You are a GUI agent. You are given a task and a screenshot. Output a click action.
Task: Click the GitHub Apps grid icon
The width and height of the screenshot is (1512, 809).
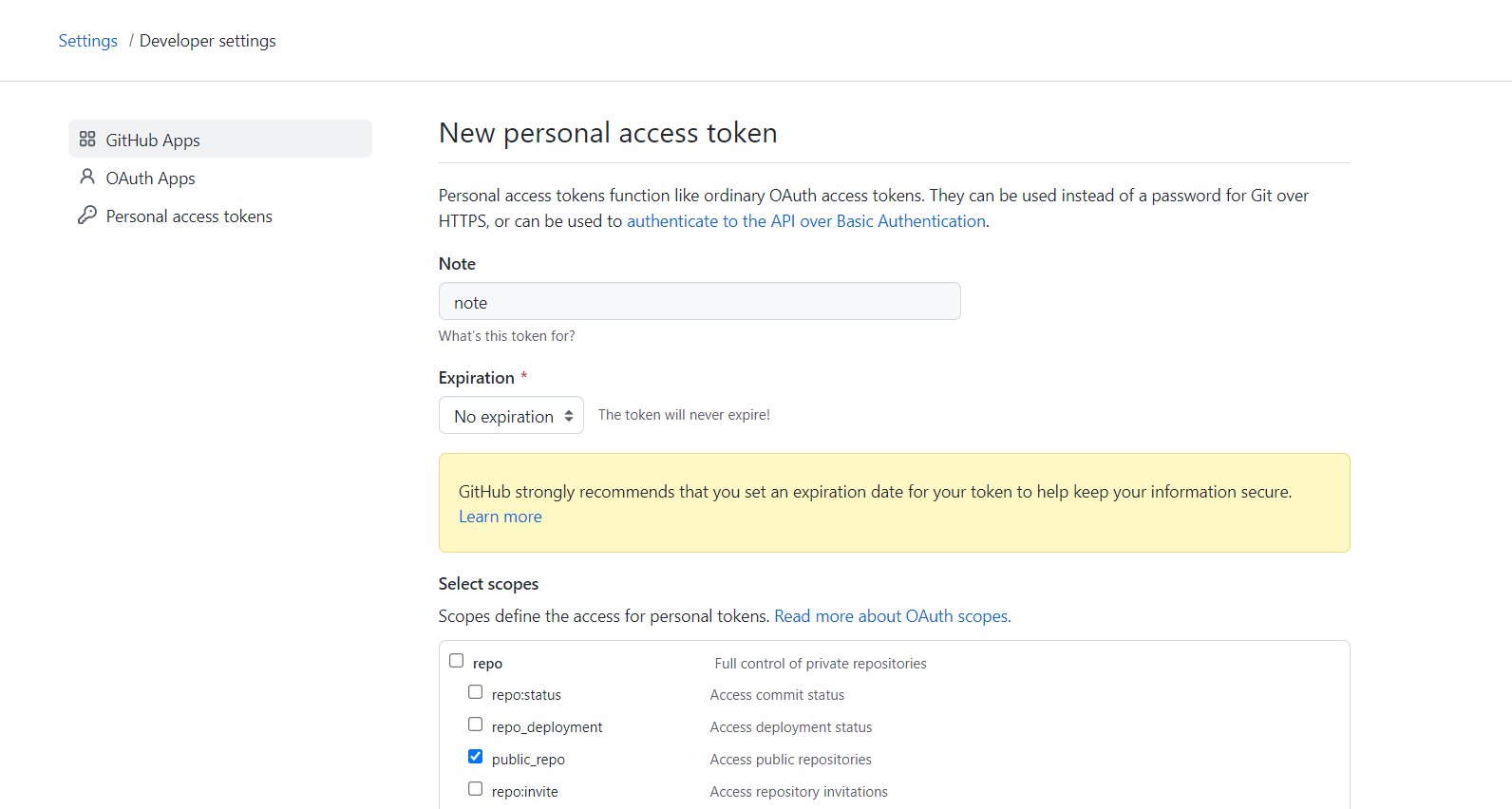tap(87, 139)
